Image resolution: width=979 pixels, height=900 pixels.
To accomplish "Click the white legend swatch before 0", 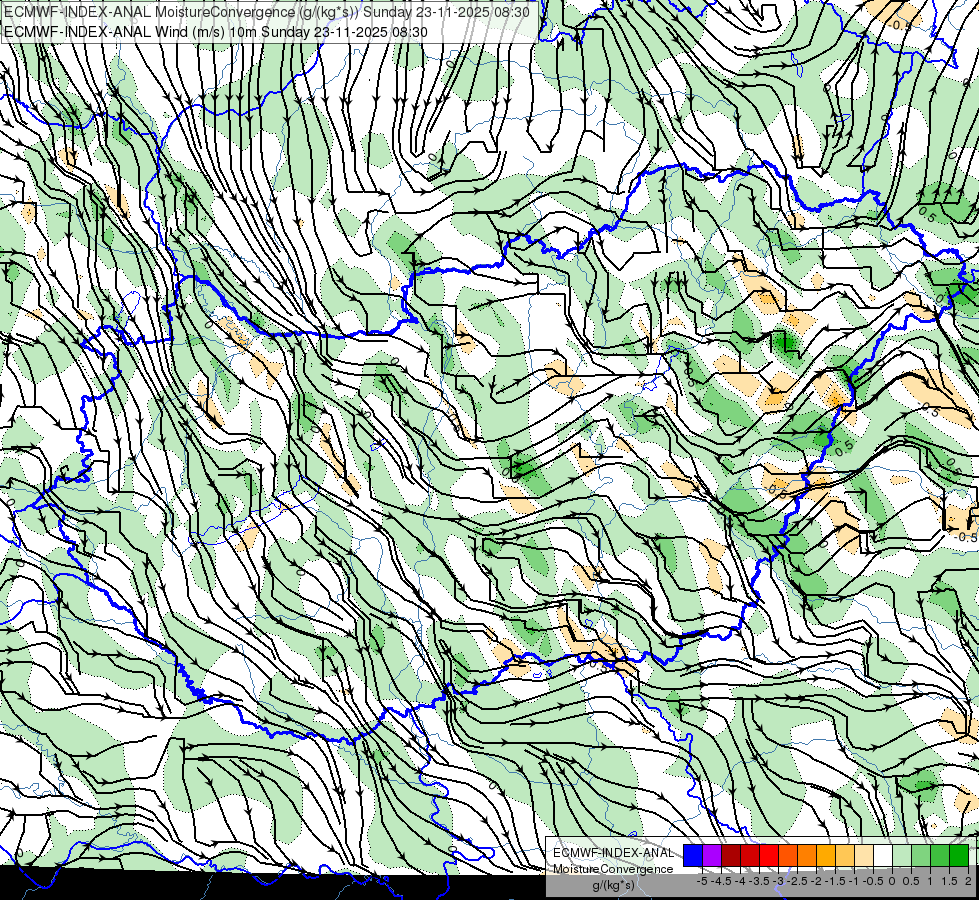I will click(883, 855).
